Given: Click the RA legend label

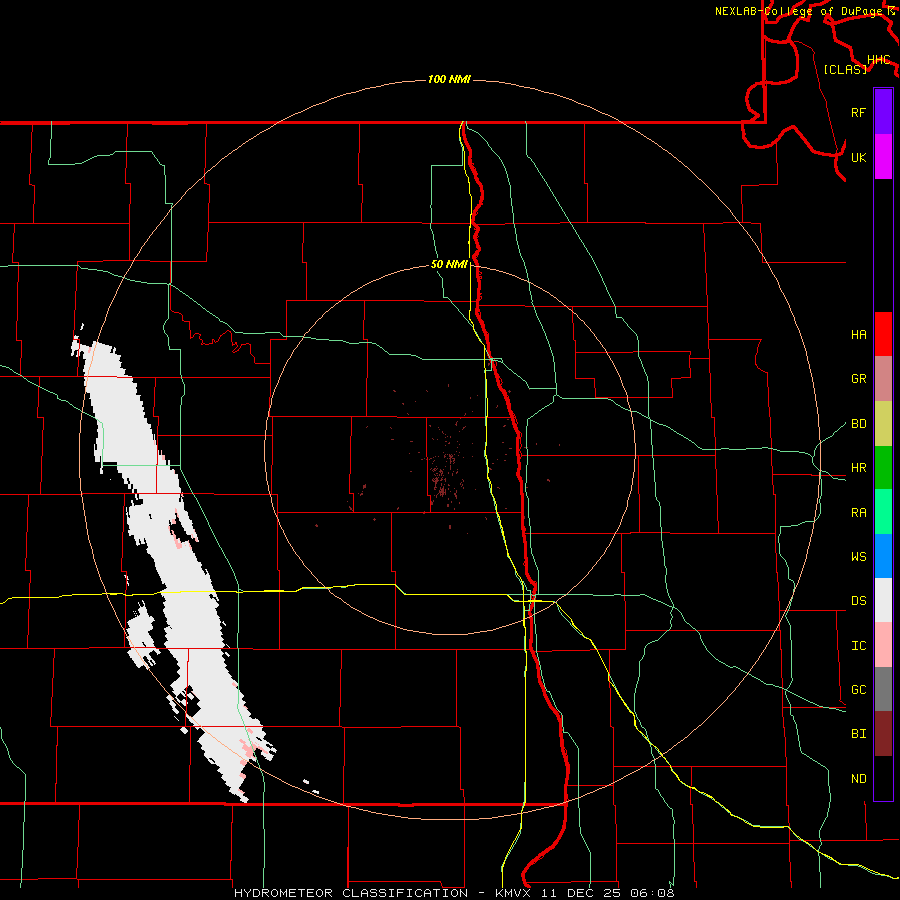Looking at the screenshot, I should click(858, 513).
